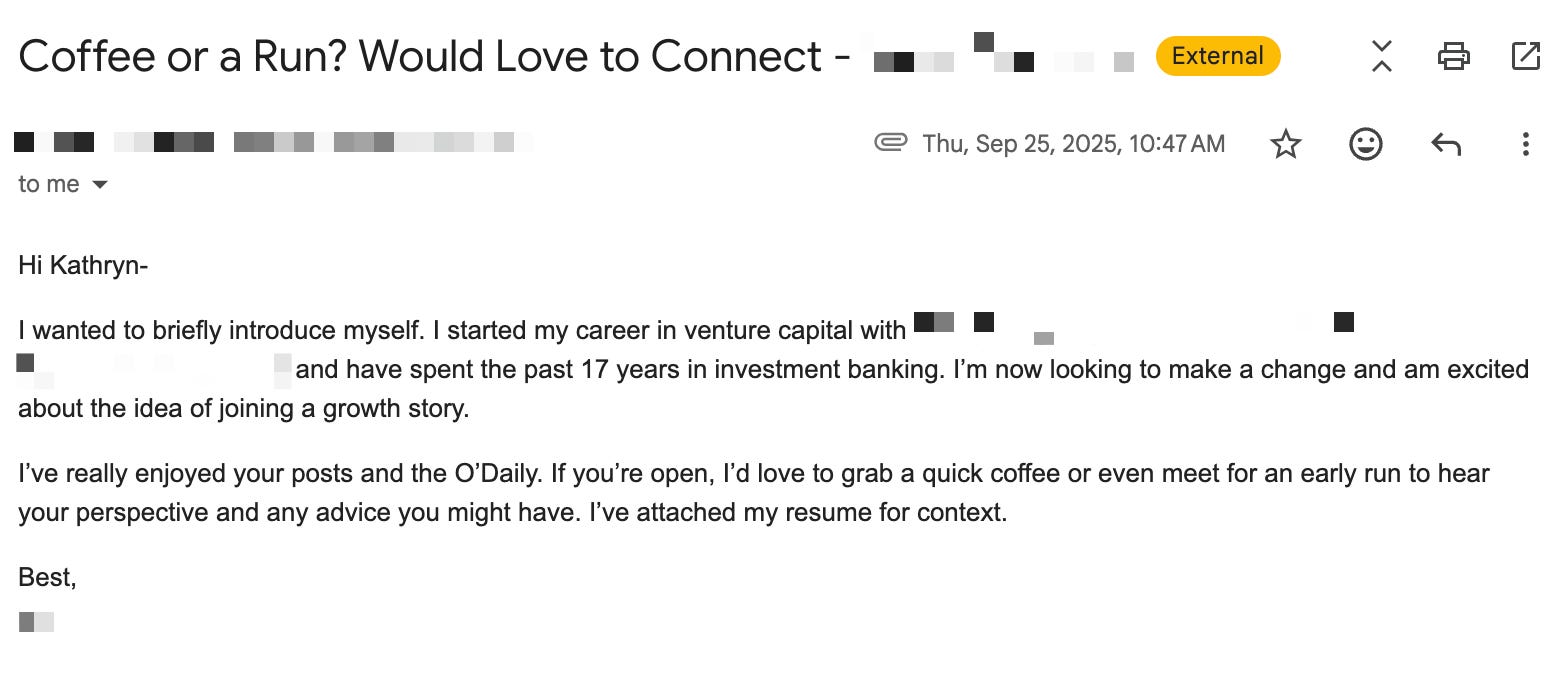The width and height of the screenshot is (1560, 682).
Task: Collapse all messages with the chevrons icon
Action: tap(1382, 56)
